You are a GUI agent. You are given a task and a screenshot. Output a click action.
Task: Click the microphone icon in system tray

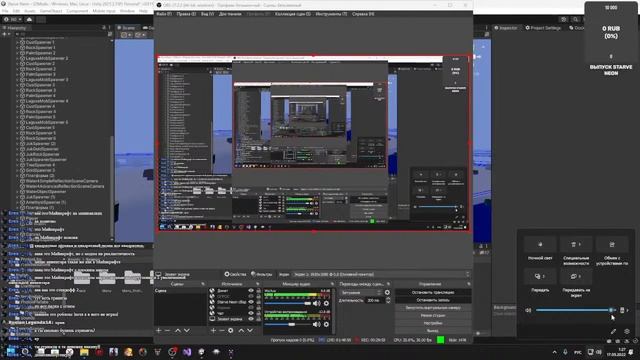click(565, 352)
